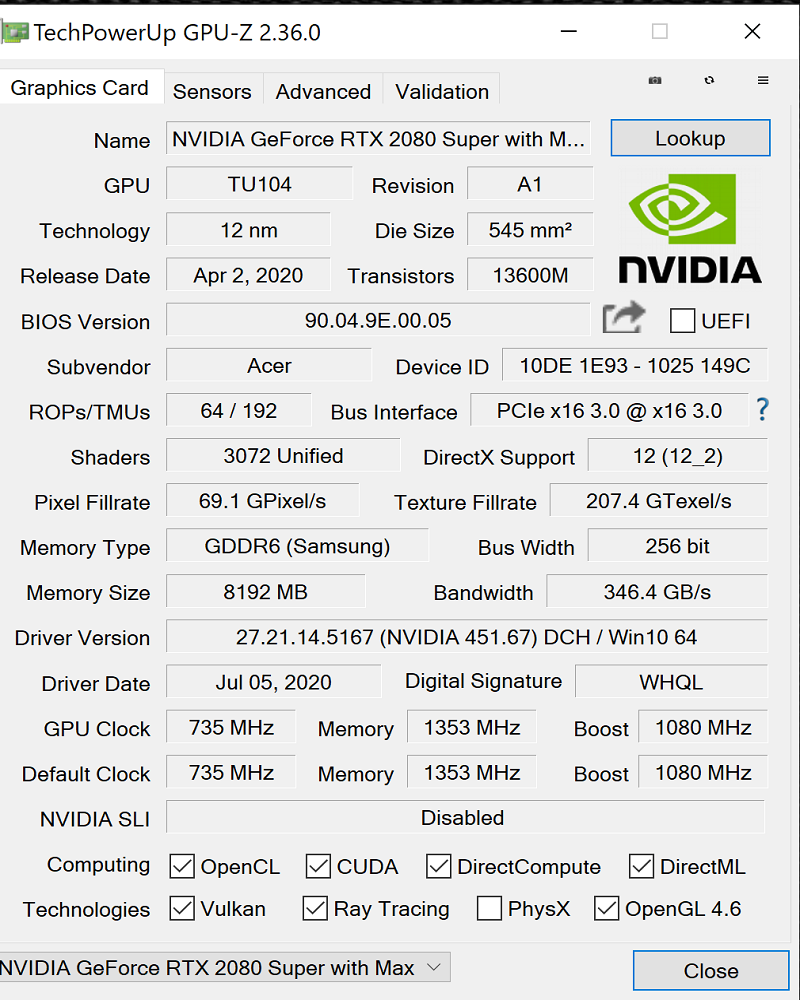Click the BIOS share/export arrow icon
Screen dimensions: 800x1000
(x=624, y=317)
